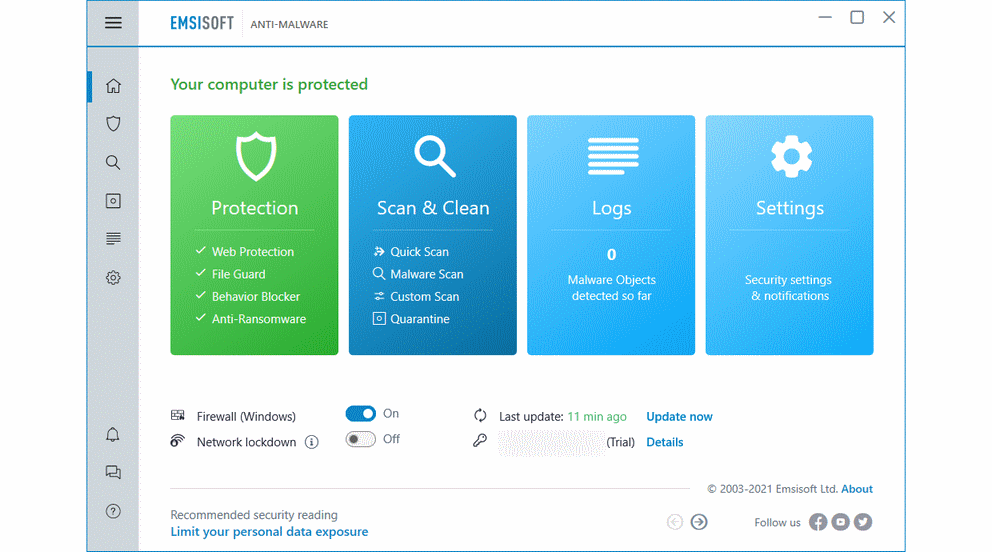Image resolution: width=992 pixels, height=552 pixels.
Task: Click the '0' malware count on Logs tile
Action: tap(612, 255)
